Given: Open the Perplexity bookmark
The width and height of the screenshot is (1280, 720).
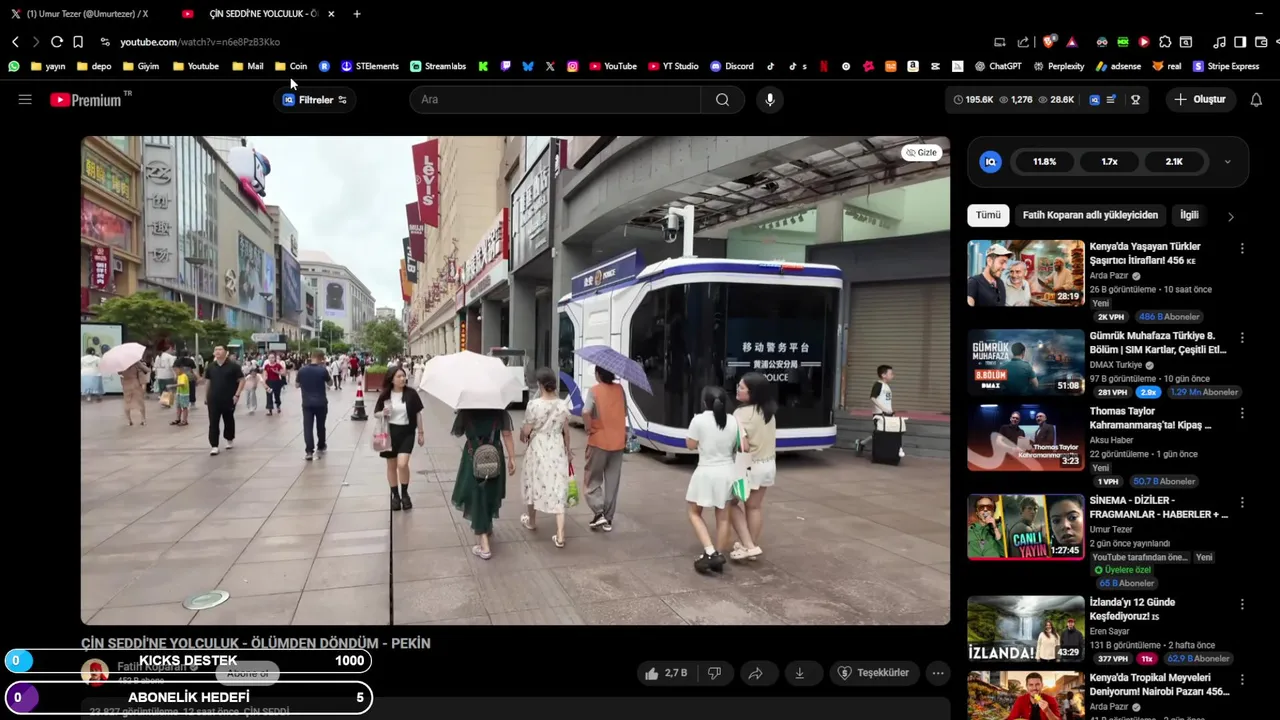Looking at the screenshot, I should (x=1058, y=66).
